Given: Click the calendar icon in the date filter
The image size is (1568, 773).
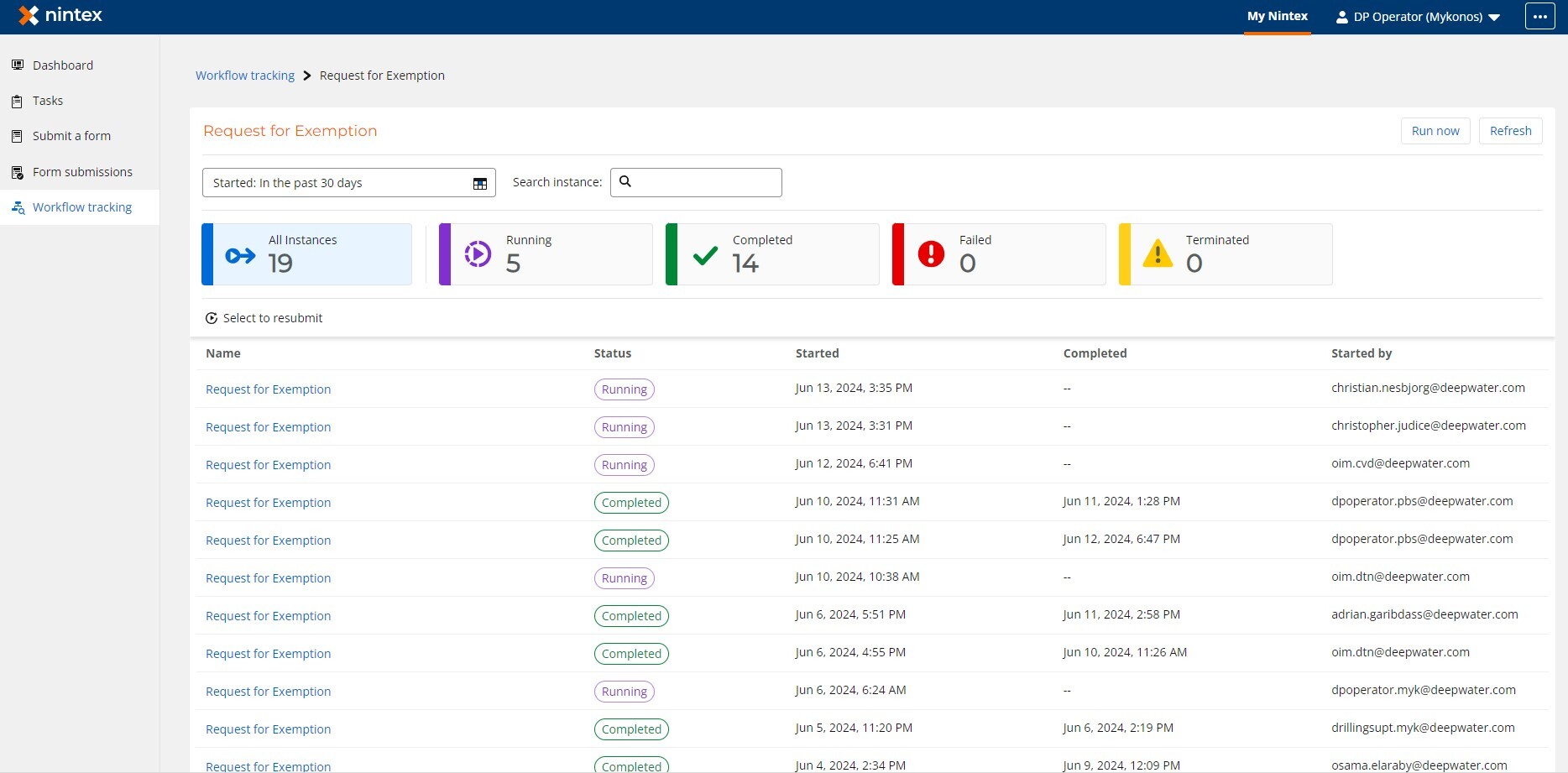Looking at the screenshot, I should [x=479, y=184].
